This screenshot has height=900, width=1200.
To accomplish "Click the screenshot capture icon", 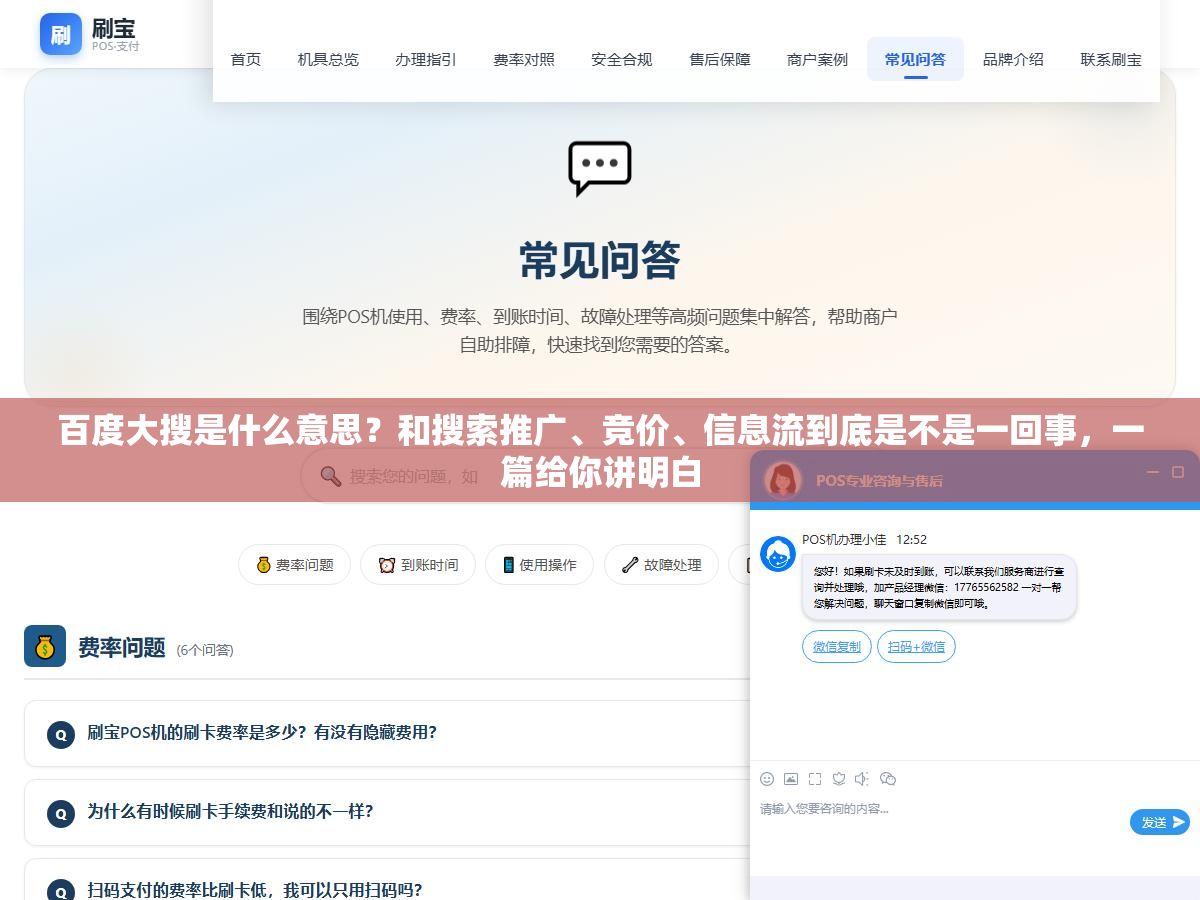I will click(x=815, y=779).
